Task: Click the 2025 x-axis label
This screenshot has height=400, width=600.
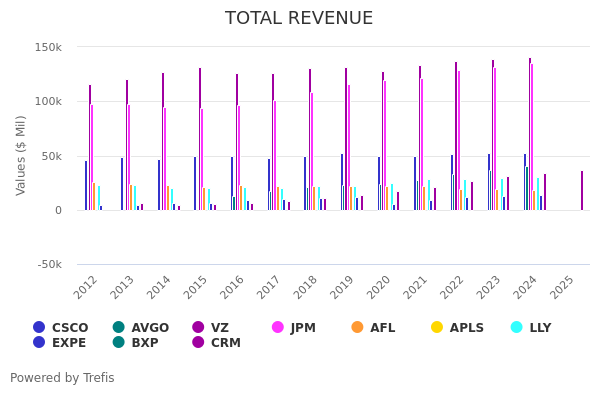Action: (563, 287)
